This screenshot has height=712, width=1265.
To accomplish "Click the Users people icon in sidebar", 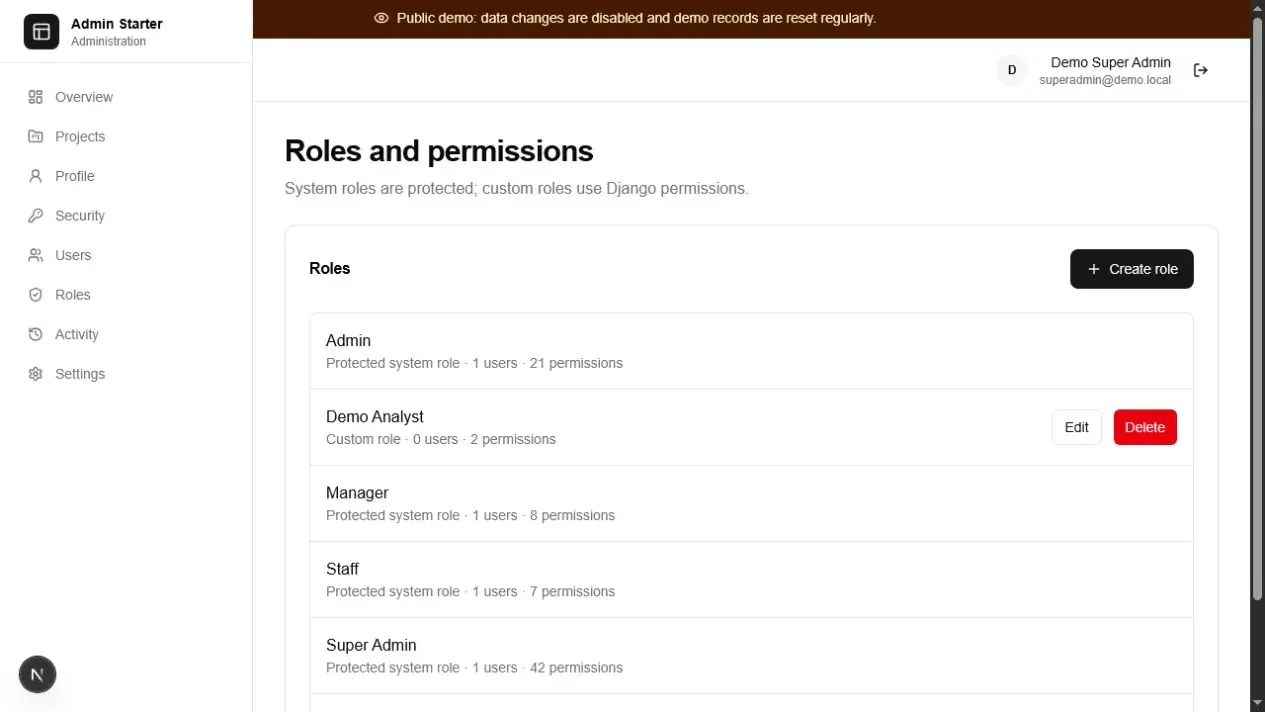I will [x=36, y=255].
